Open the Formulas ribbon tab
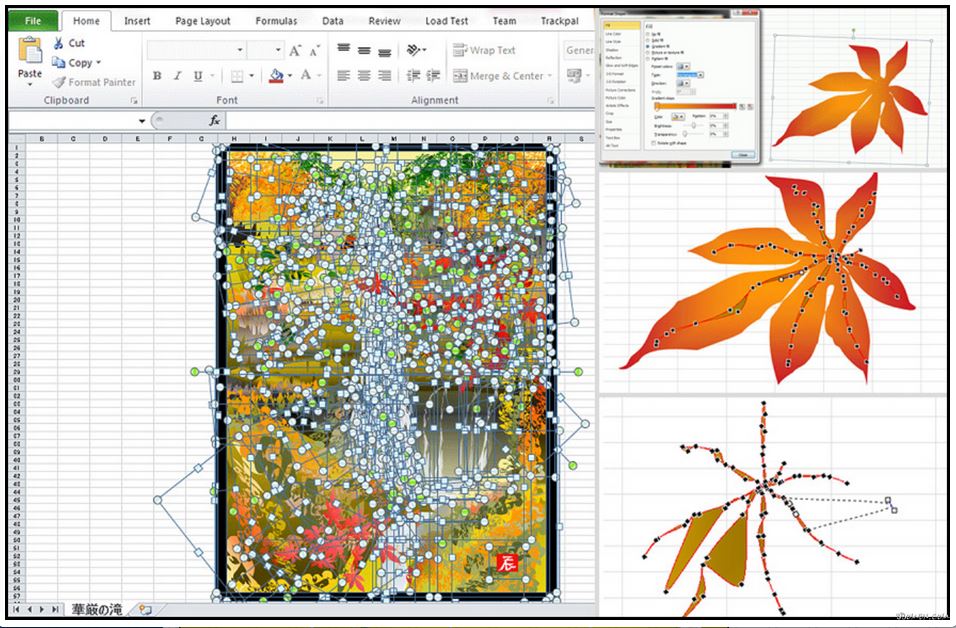This screenshot has height=628, width=956. (276, 20)
